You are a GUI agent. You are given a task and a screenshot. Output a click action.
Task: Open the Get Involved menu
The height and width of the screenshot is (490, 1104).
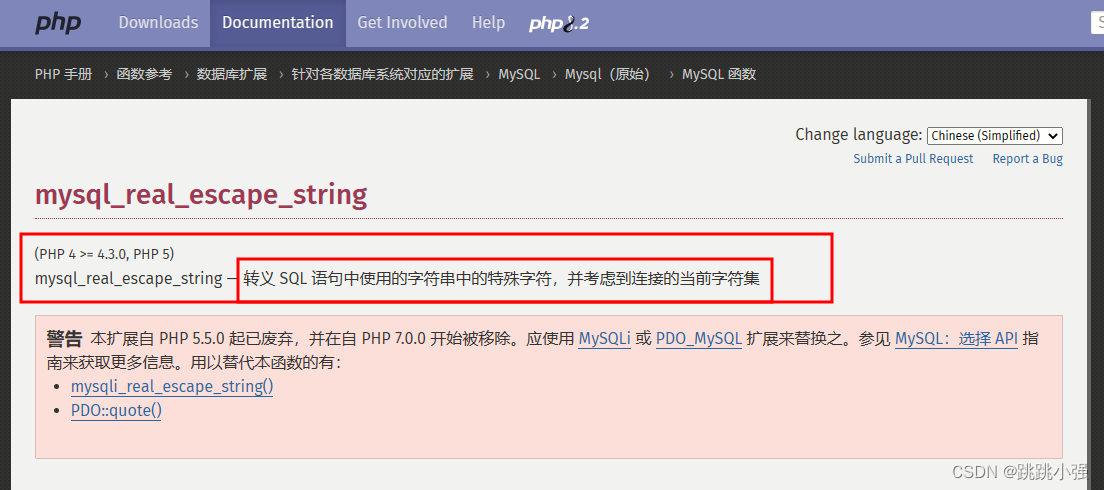coord(402,23)
